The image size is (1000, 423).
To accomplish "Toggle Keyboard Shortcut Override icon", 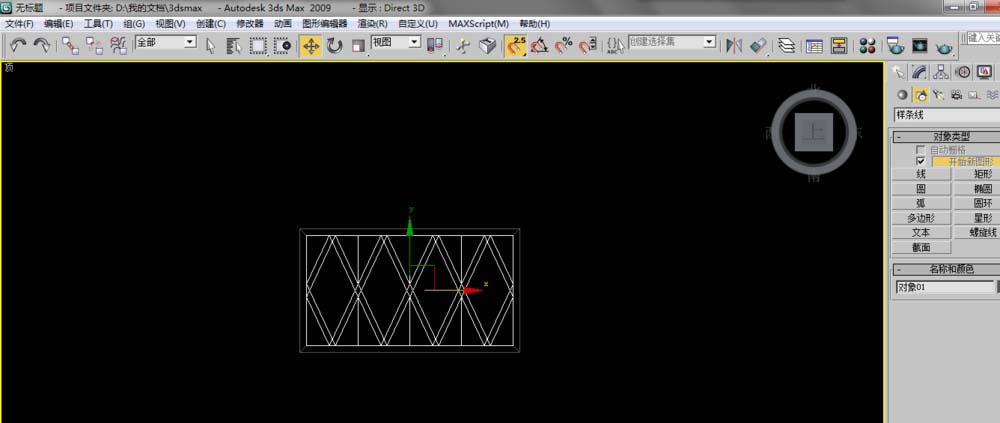I will [x=488, y=45].
